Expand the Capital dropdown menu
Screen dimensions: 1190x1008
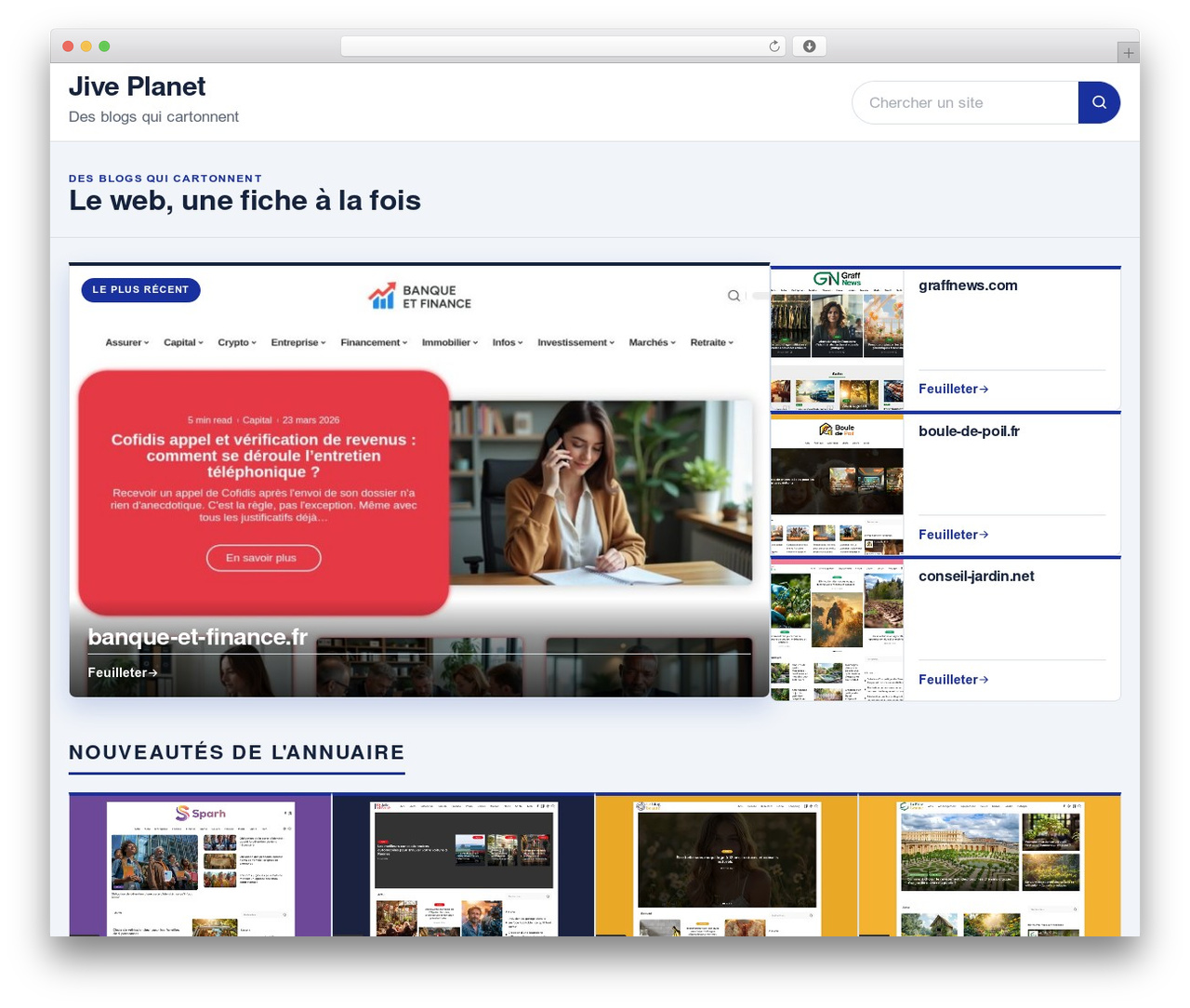point(183,342)
